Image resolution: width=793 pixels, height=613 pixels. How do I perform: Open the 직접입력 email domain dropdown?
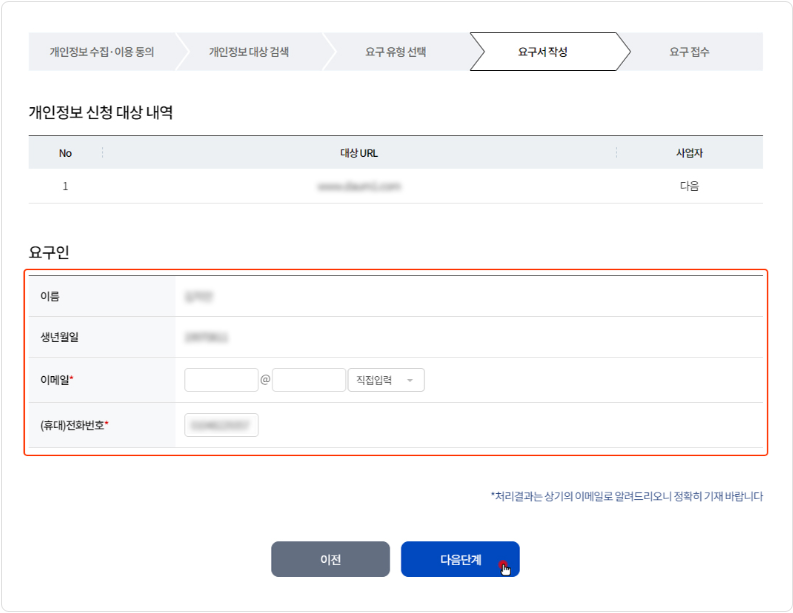[x=386, y=380]
